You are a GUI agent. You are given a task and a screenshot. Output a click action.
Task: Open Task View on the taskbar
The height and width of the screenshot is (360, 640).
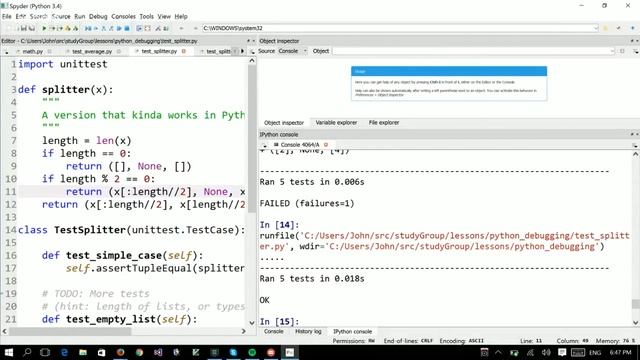[x=45, y=352]
